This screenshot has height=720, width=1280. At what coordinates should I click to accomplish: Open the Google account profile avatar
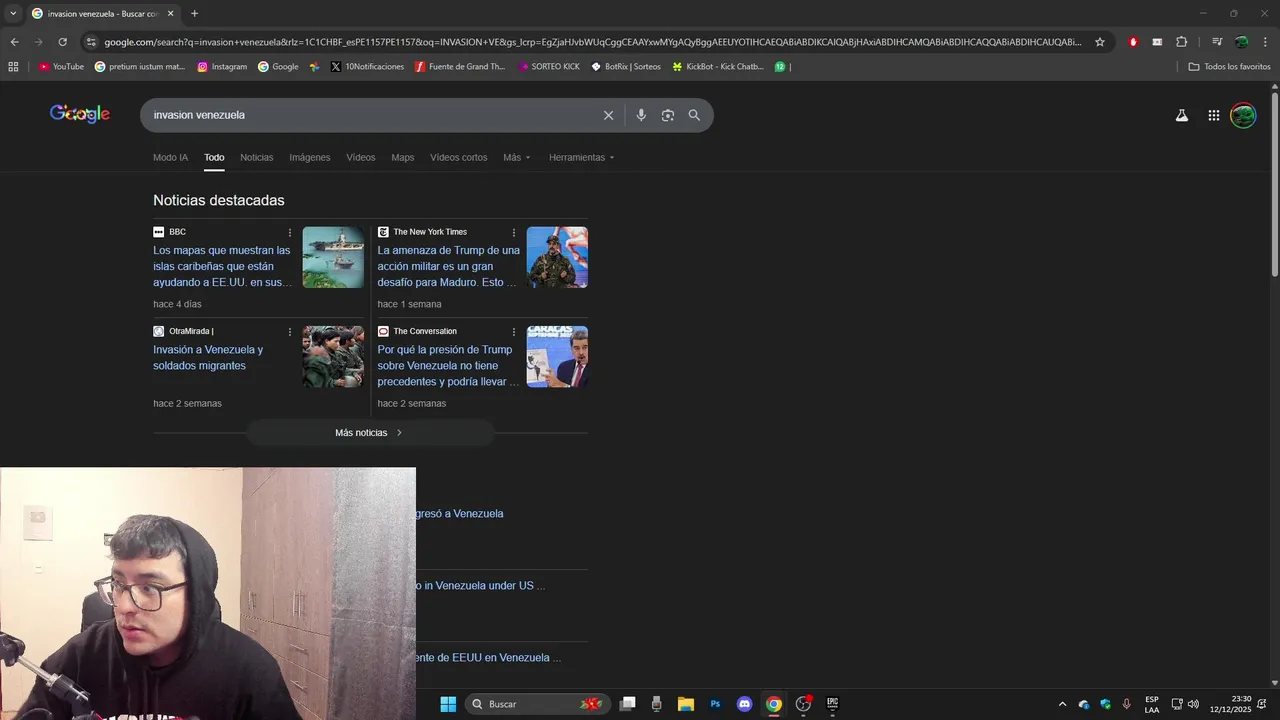coord(1243,115)
